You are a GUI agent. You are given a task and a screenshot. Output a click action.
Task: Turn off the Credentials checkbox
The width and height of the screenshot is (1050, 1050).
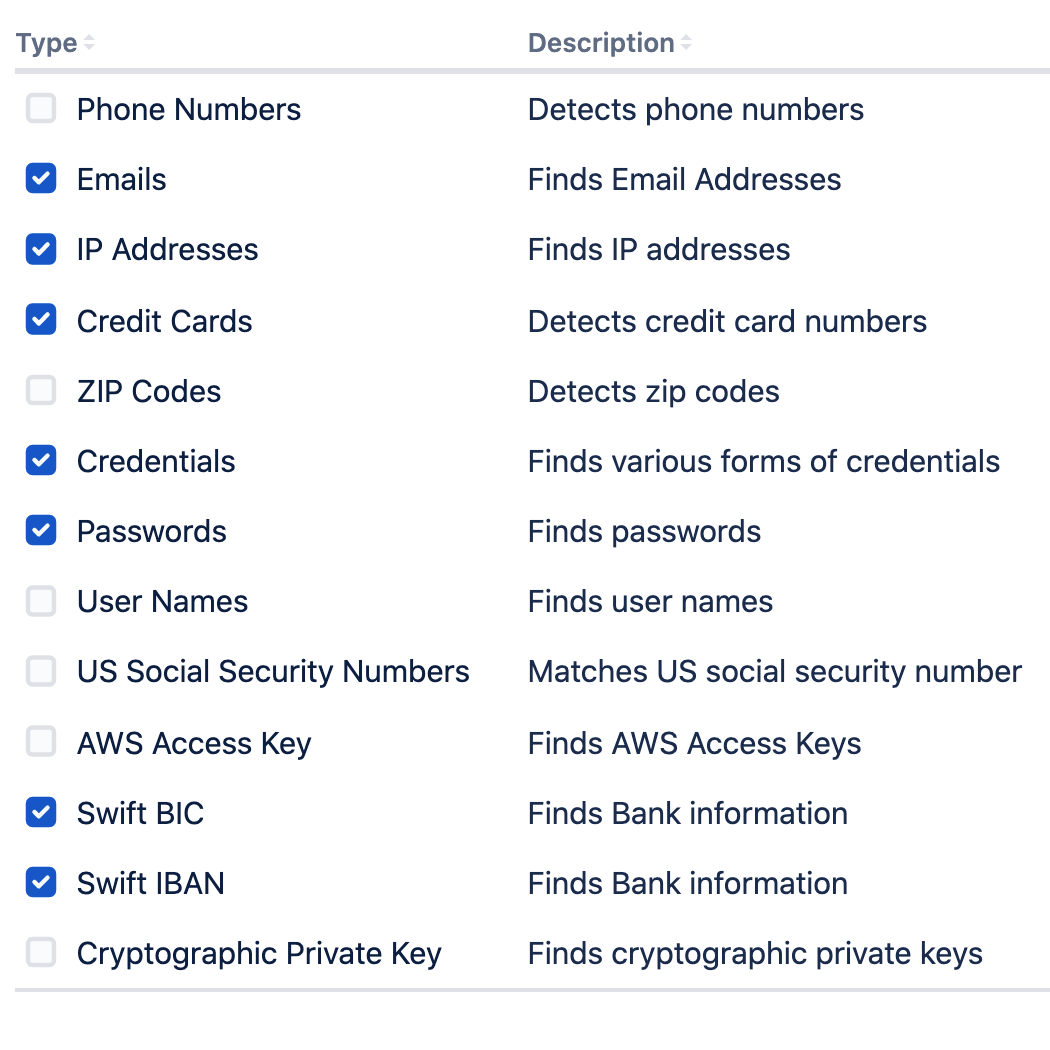[41, 461]
